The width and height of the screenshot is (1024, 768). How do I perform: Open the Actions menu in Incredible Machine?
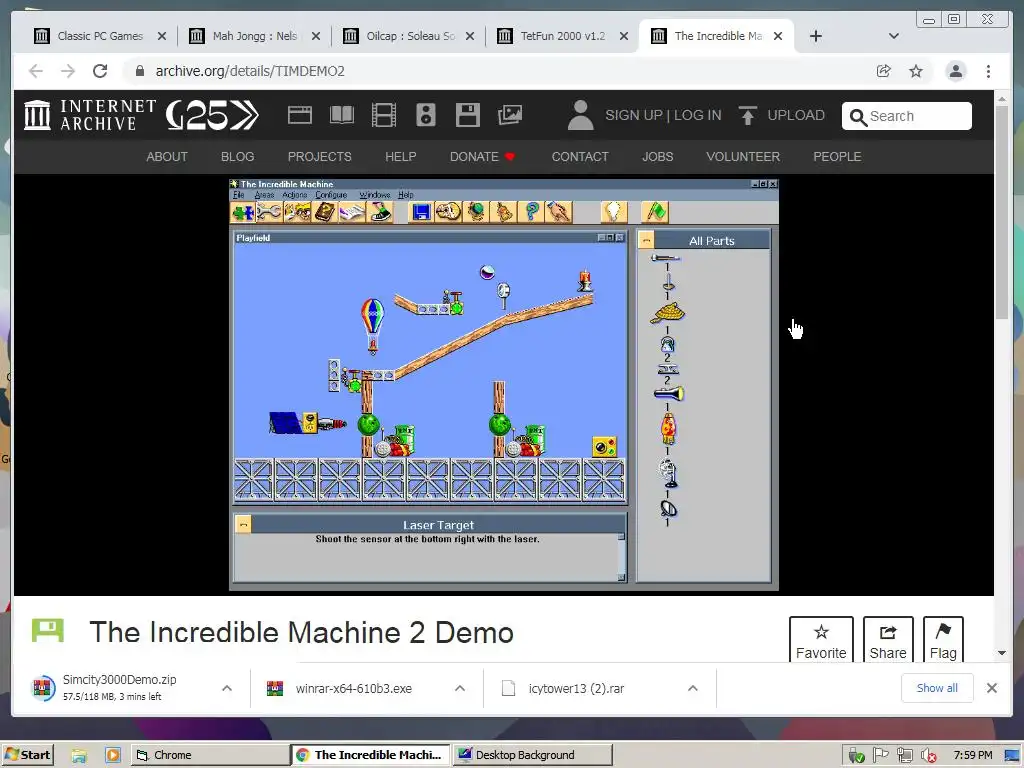tap(295, 195)
